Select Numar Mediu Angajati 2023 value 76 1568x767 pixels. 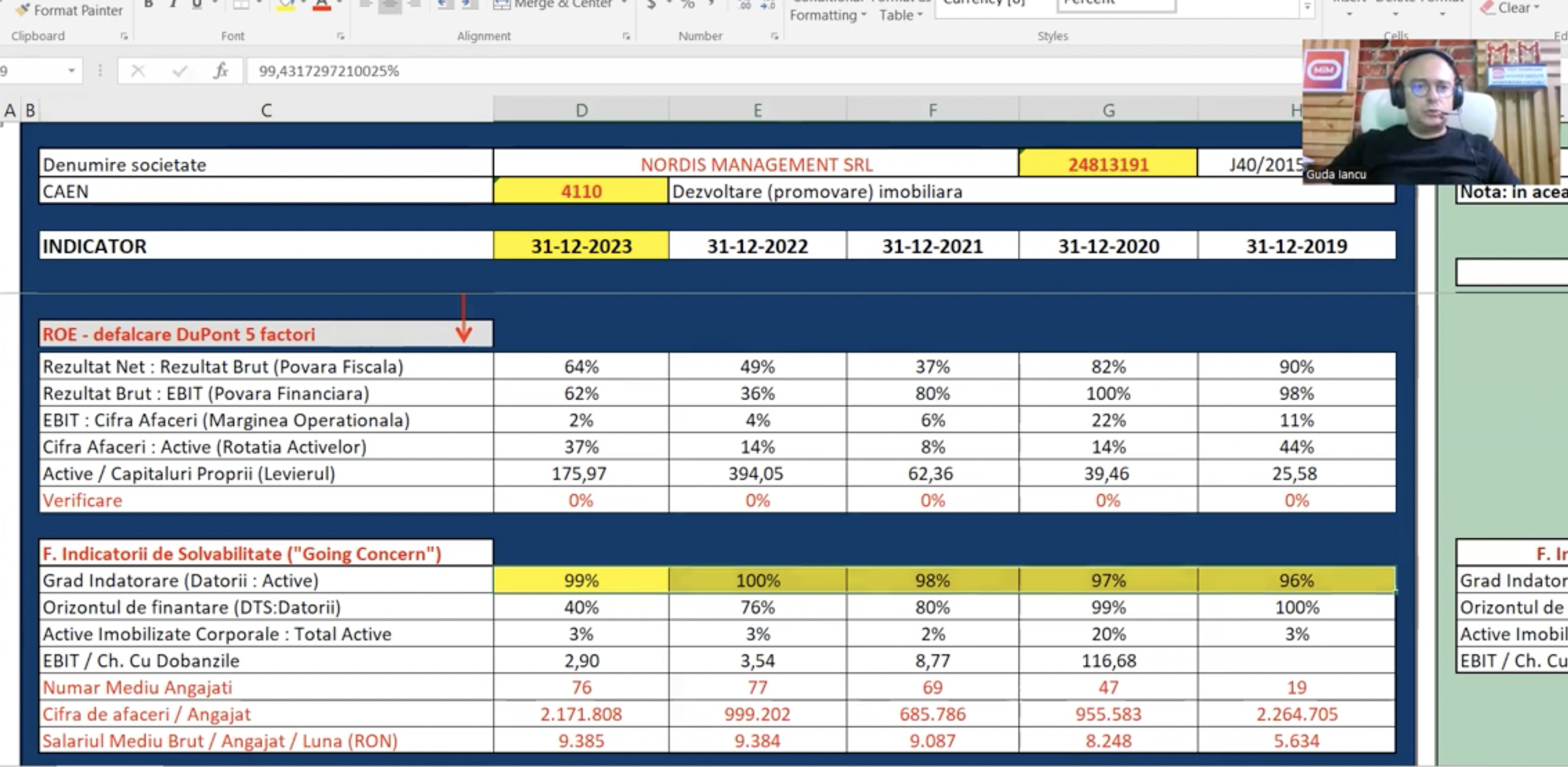click(581, 687)
